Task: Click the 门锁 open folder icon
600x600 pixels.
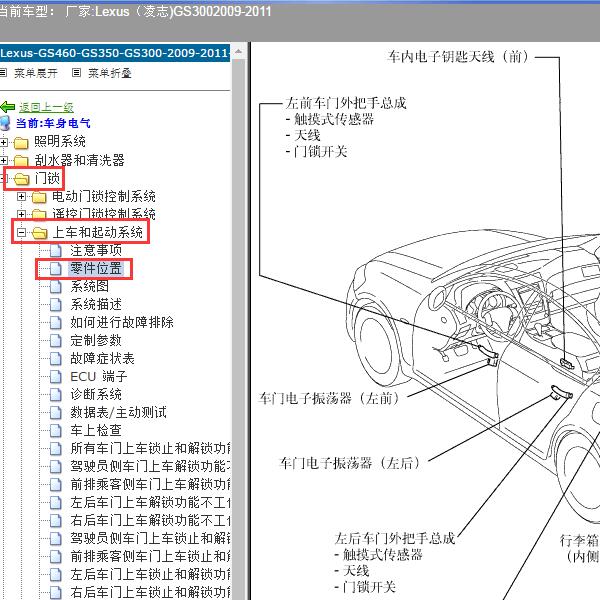Action: (x=22, y=179)
